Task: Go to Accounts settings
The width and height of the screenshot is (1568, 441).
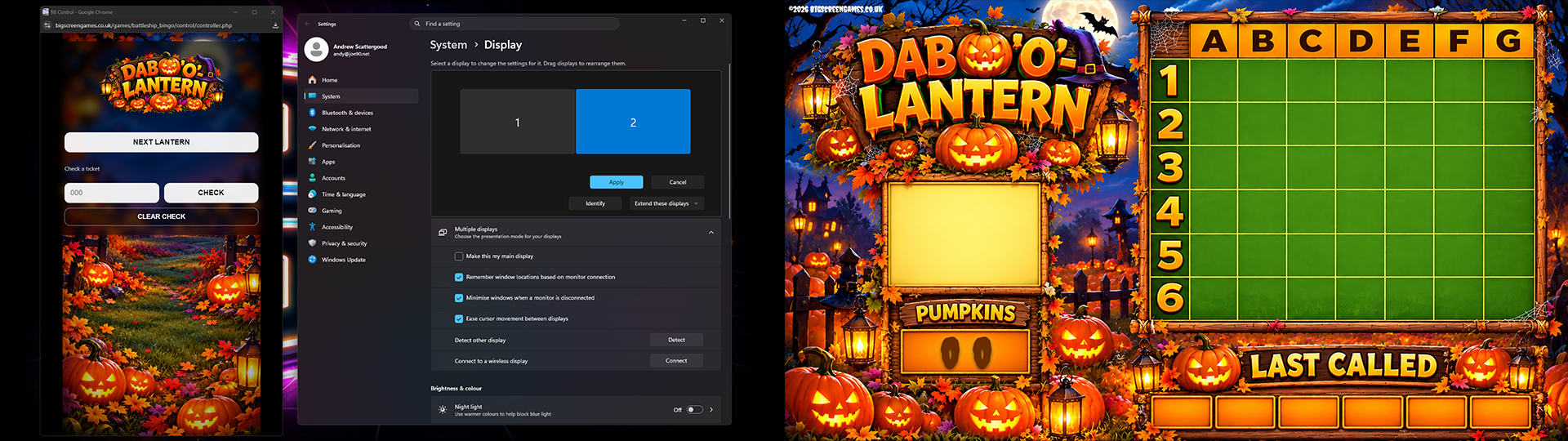Action: pos(361,178)
